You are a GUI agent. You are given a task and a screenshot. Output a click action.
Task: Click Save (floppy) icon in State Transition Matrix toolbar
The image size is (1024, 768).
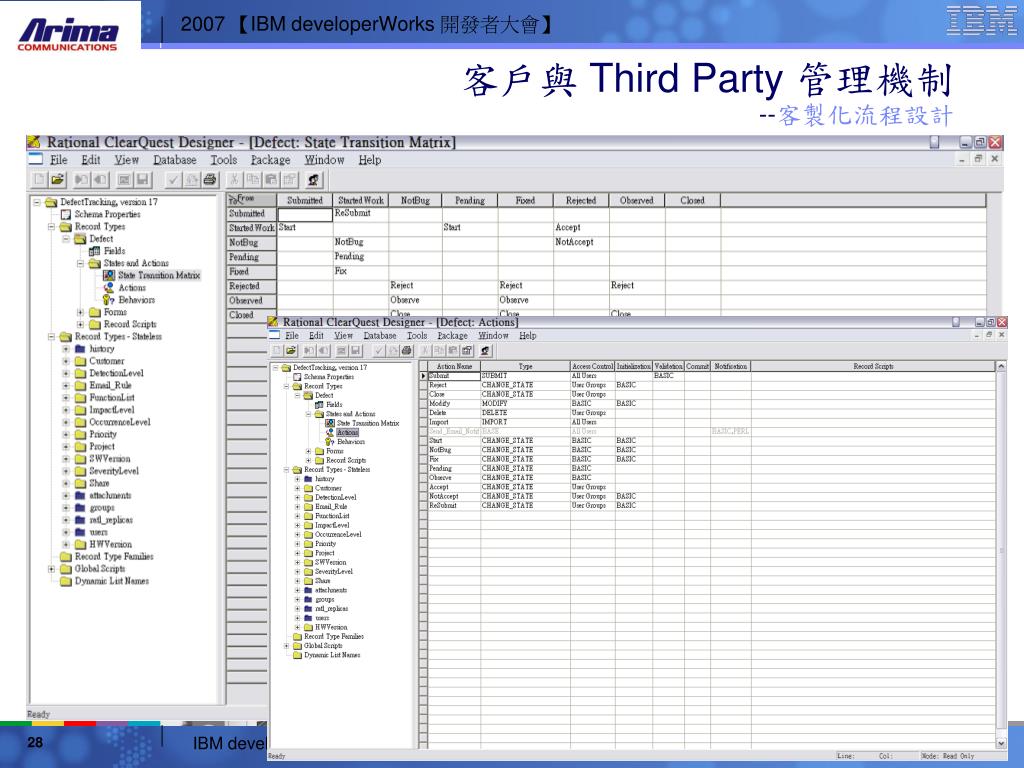click(143, 179)
